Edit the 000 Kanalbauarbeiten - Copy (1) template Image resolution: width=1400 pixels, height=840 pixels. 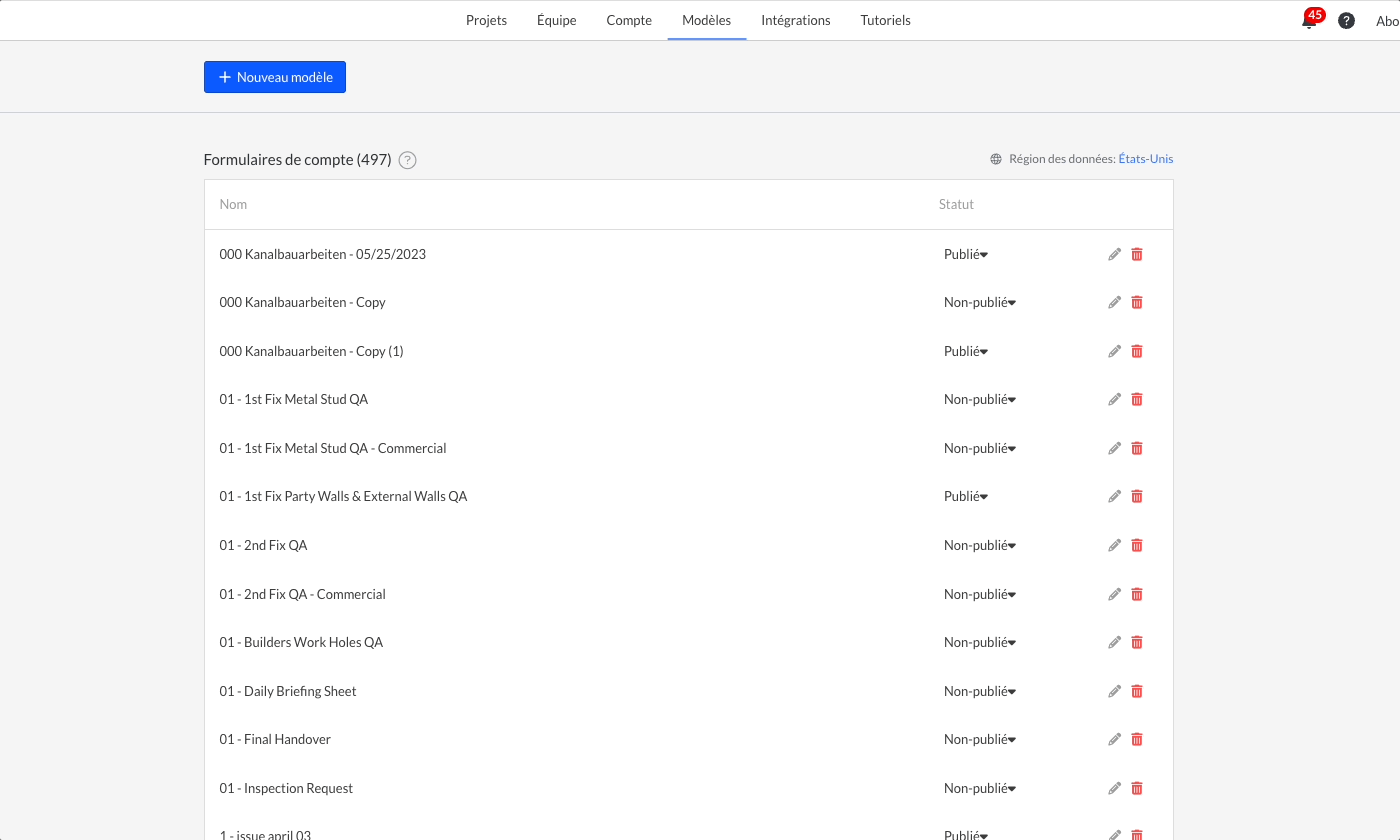[x=1114, y=351]
